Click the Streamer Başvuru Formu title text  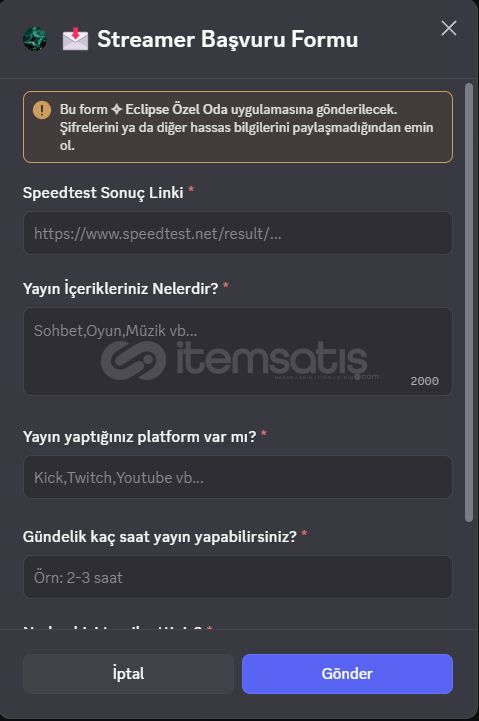tap(228, 39)
